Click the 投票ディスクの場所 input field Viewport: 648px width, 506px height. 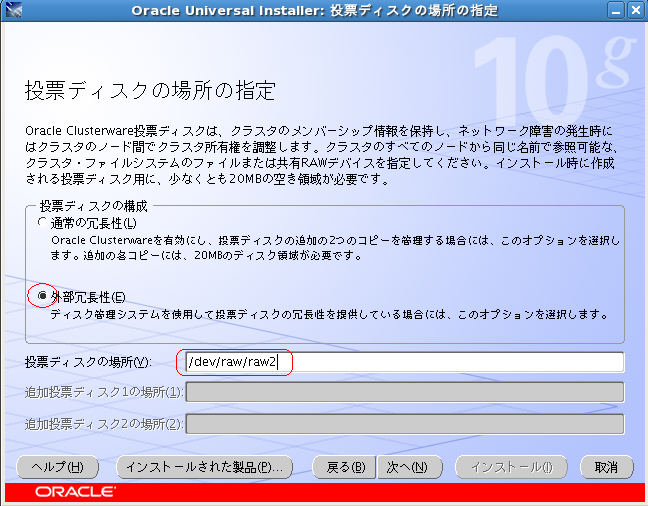click(405, 362)
